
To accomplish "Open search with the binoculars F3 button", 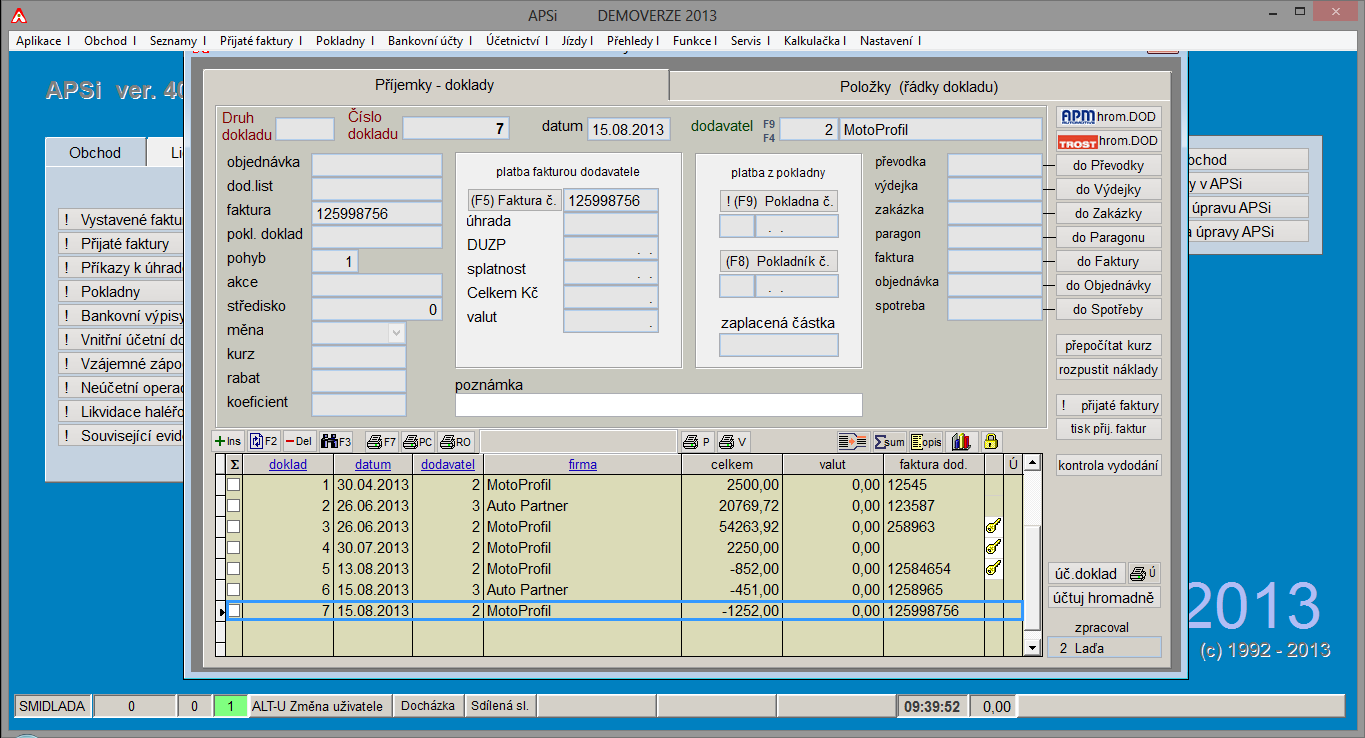I will coord(337,441).
